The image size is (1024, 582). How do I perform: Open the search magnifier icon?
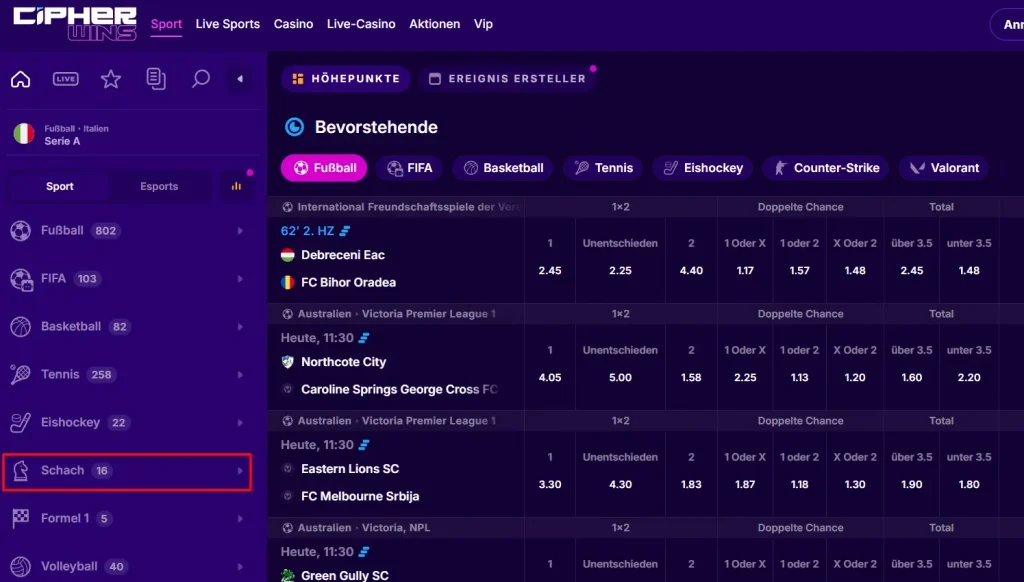point(200,79)
